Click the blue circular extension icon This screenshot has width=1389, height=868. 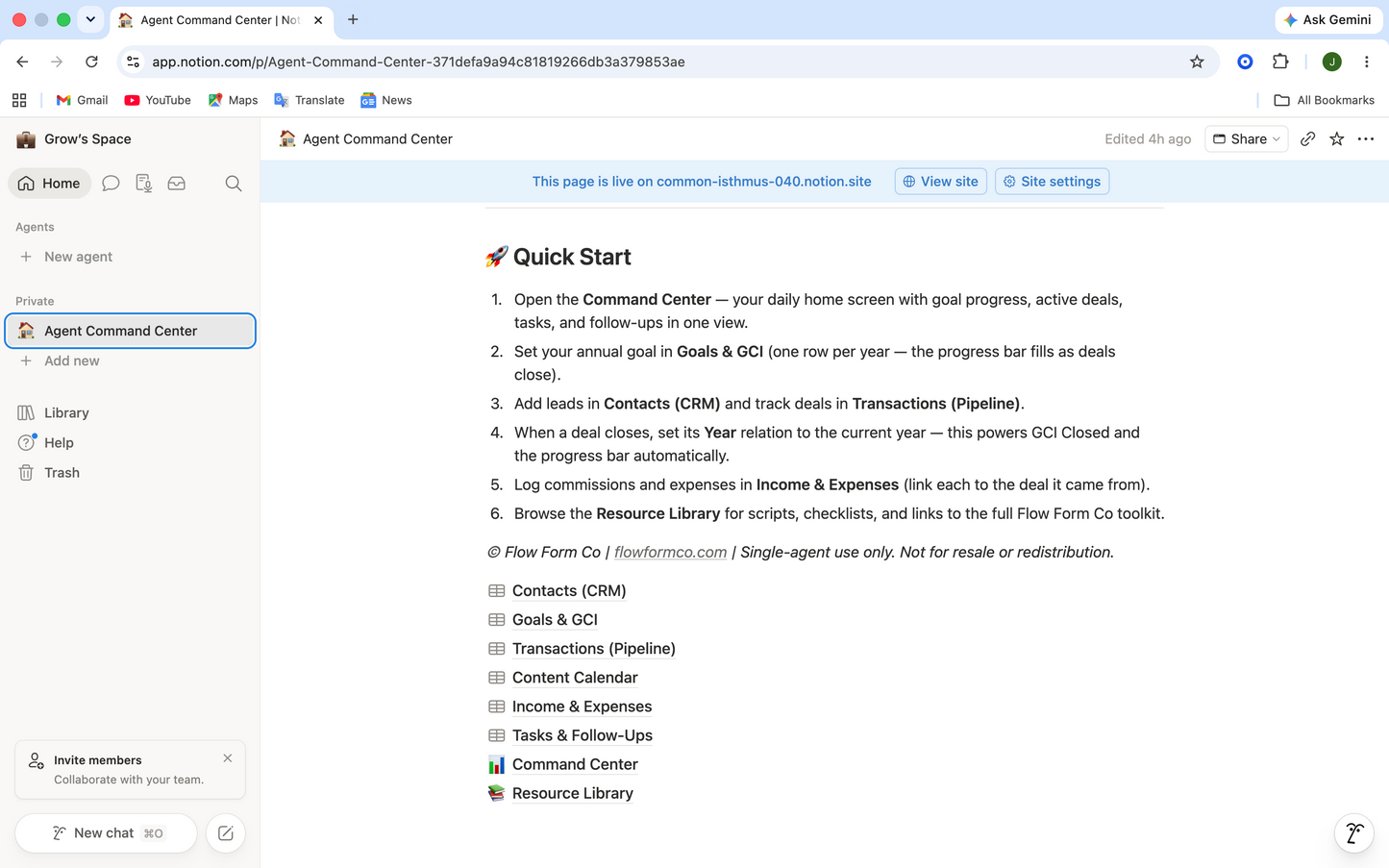click(x=1245, y=62)
